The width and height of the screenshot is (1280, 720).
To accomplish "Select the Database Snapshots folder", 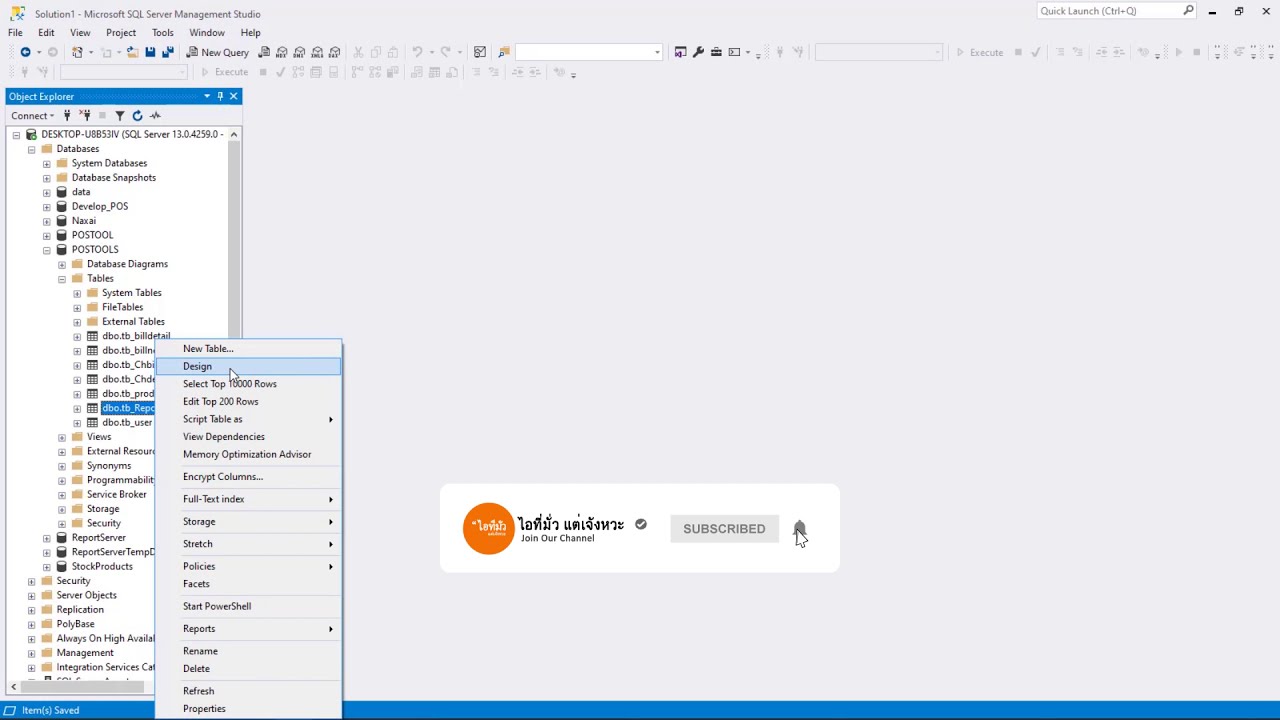I will [113, 178].
